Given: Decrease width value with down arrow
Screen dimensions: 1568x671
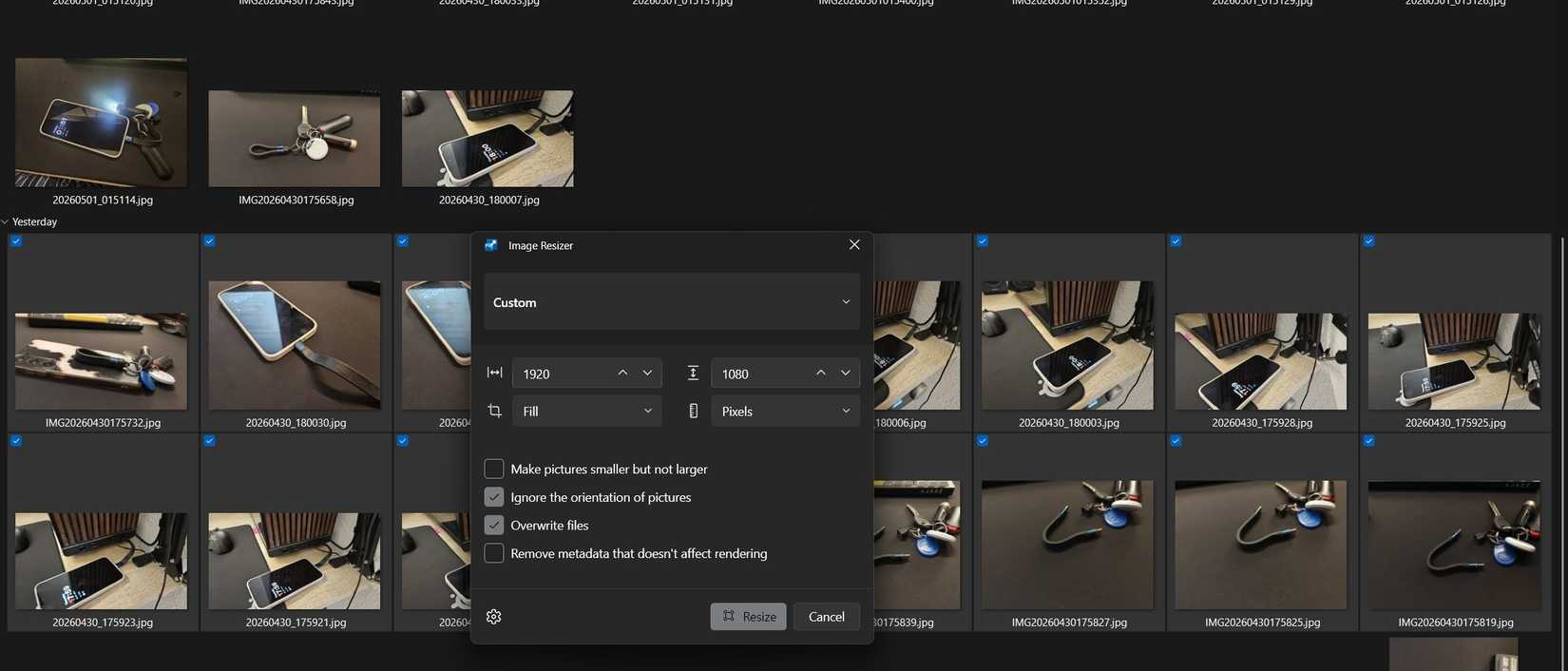Looking at the screenshot, I should [x=647, y=374].
